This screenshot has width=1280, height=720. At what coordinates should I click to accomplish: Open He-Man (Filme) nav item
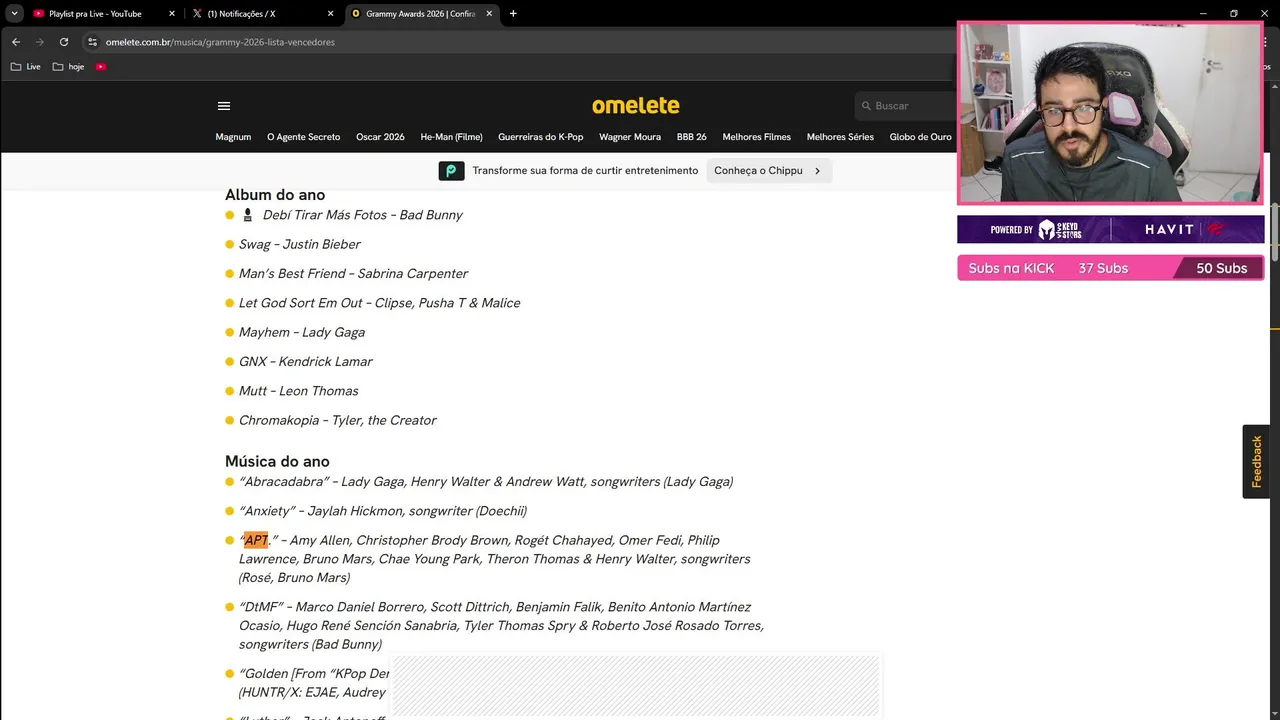tap(451, 137)
